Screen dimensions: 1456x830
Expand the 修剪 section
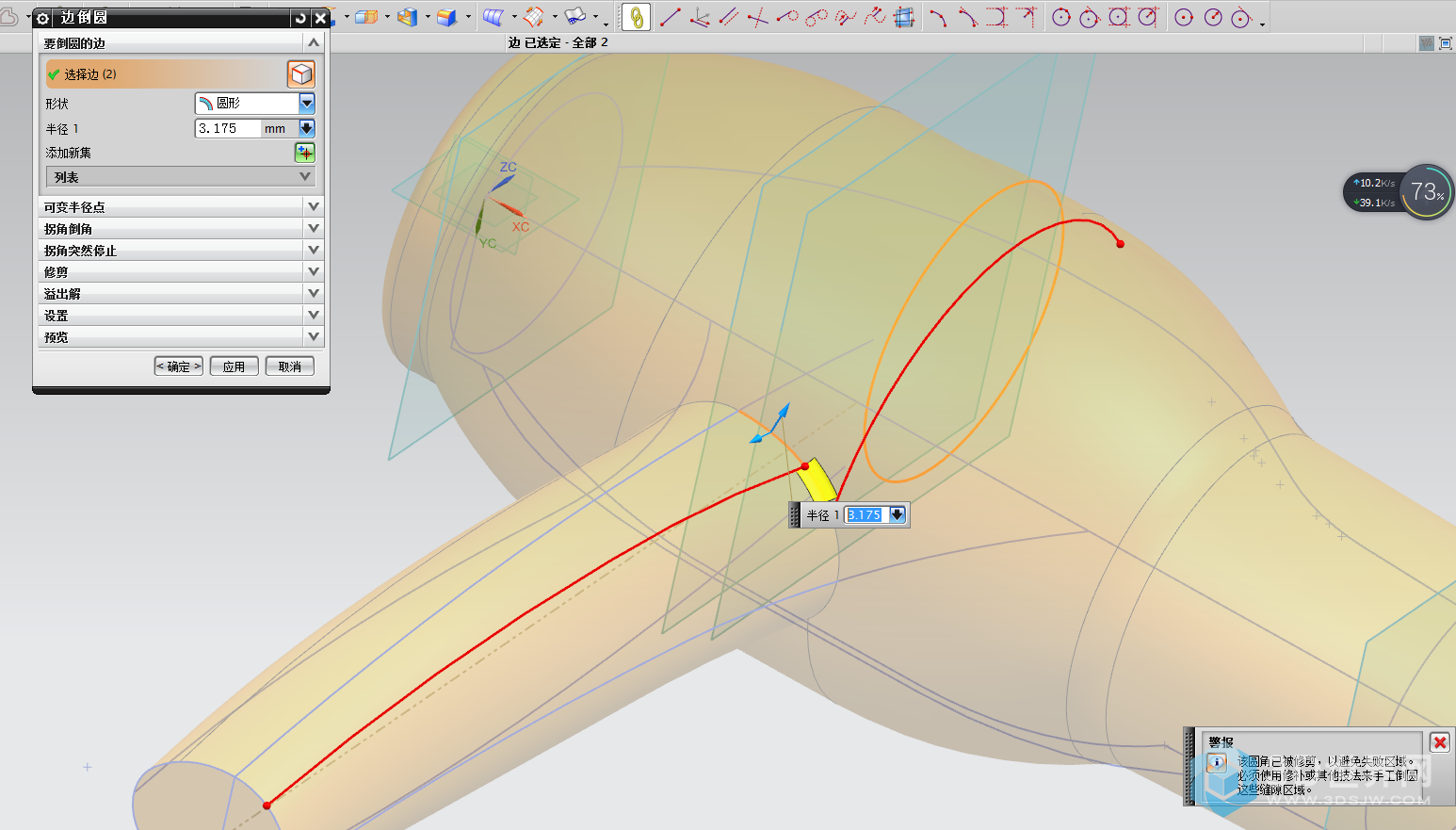coord(182,271)
